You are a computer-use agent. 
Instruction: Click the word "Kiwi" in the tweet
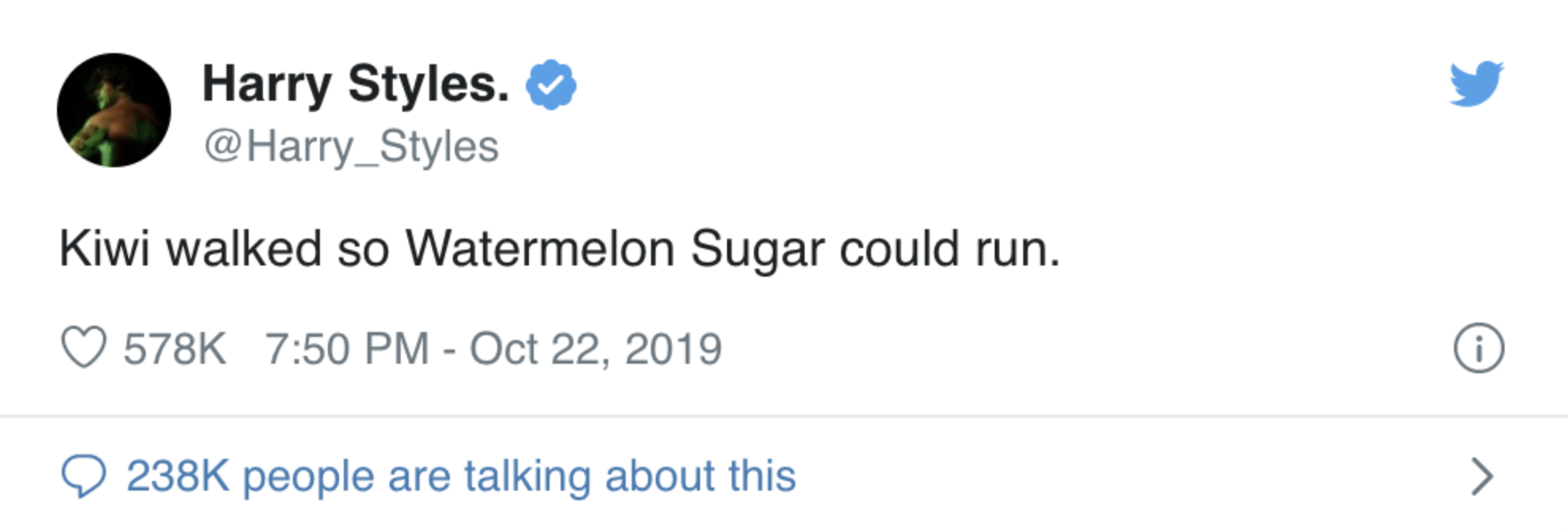point(104,249)
